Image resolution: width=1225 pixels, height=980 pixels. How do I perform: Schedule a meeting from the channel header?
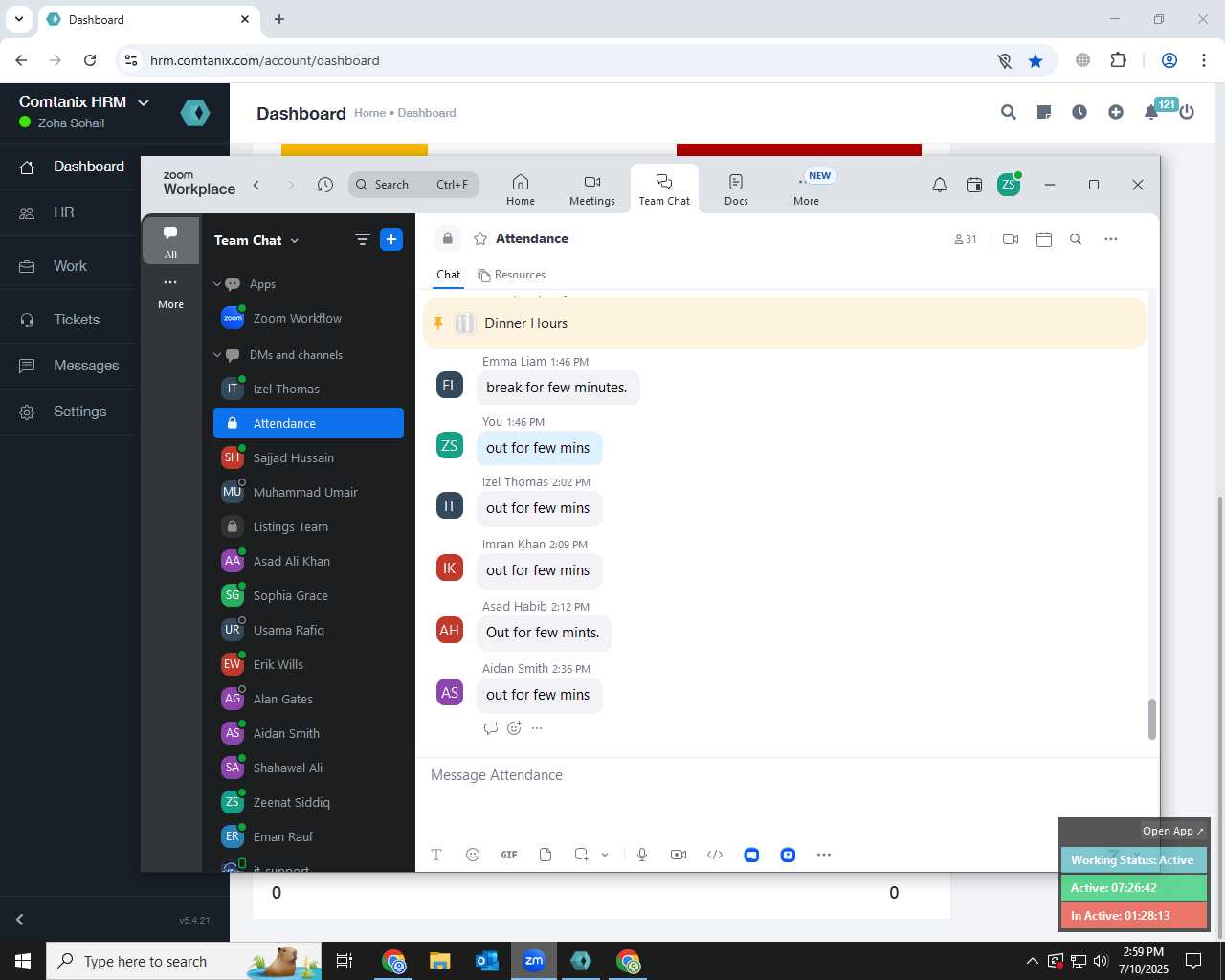(x=1044, y=239)
